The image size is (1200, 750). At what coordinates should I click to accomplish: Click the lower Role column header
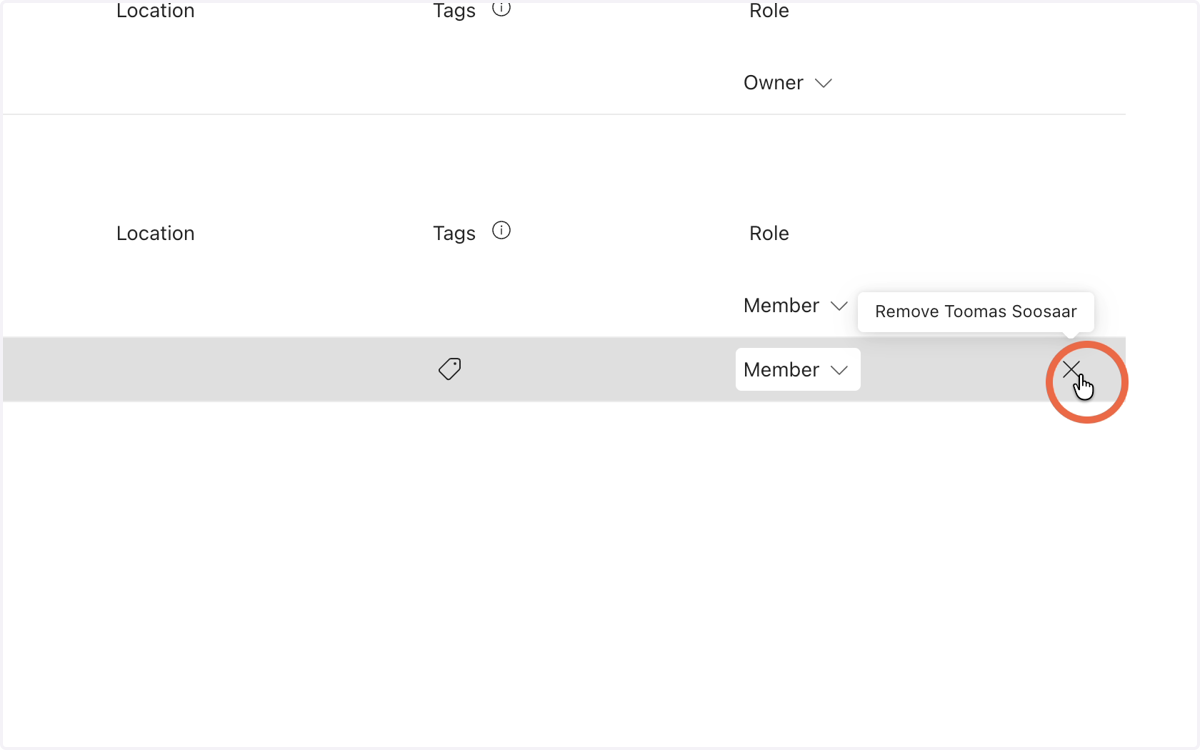point(769,233)
